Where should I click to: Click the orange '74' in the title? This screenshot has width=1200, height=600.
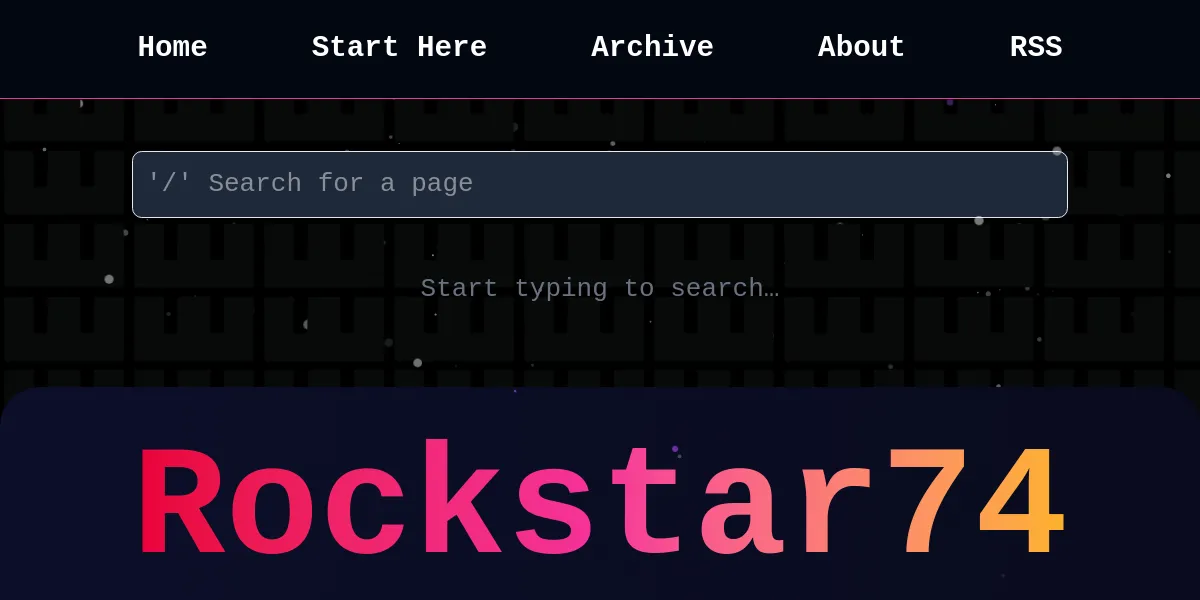tap(975, 503)
